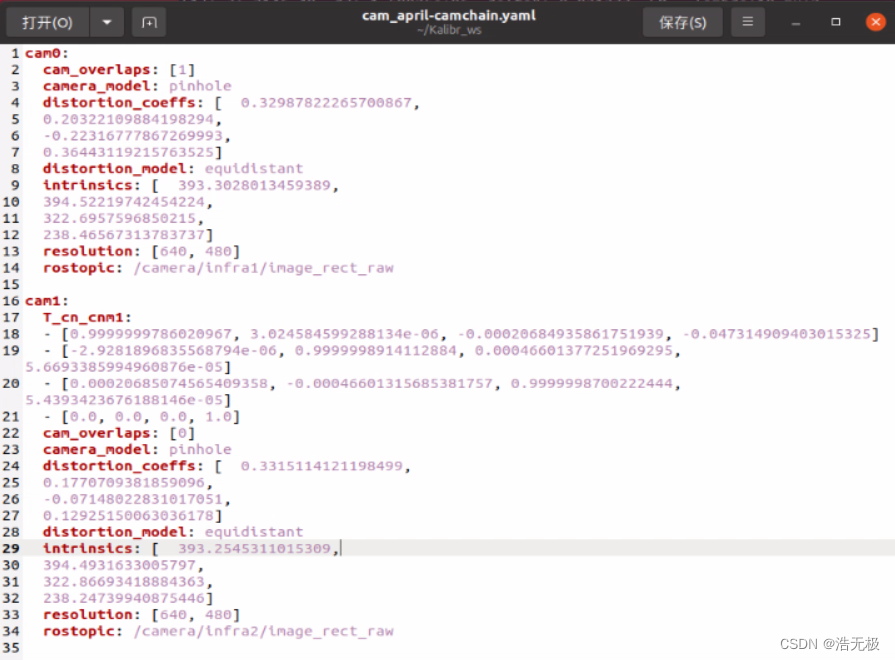Screen dimensions: 895x660
Task: Click wrapped value 5.4393423676188146e-05
Action: click(x=124, y=400)
